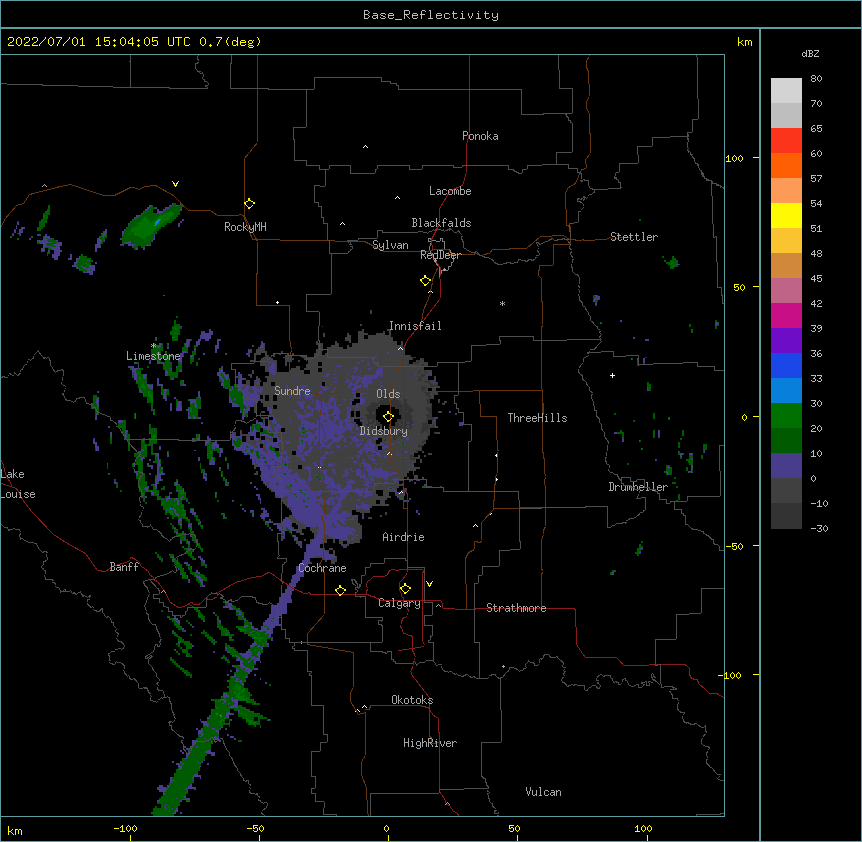Select the Stettler city label

(x=634, y=237)
